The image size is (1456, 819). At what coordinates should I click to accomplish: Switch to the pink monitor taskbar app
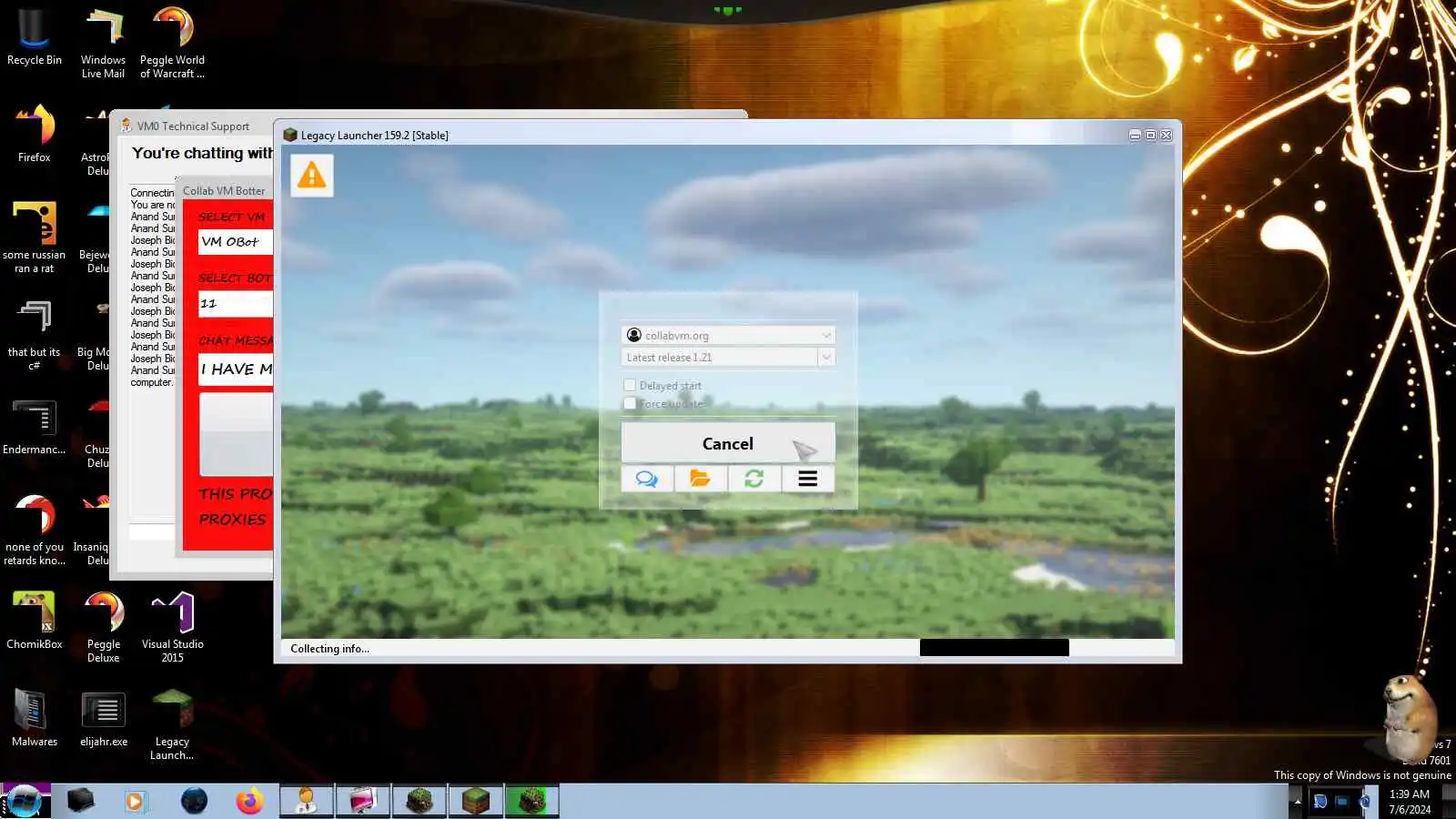tap(363, 801)
